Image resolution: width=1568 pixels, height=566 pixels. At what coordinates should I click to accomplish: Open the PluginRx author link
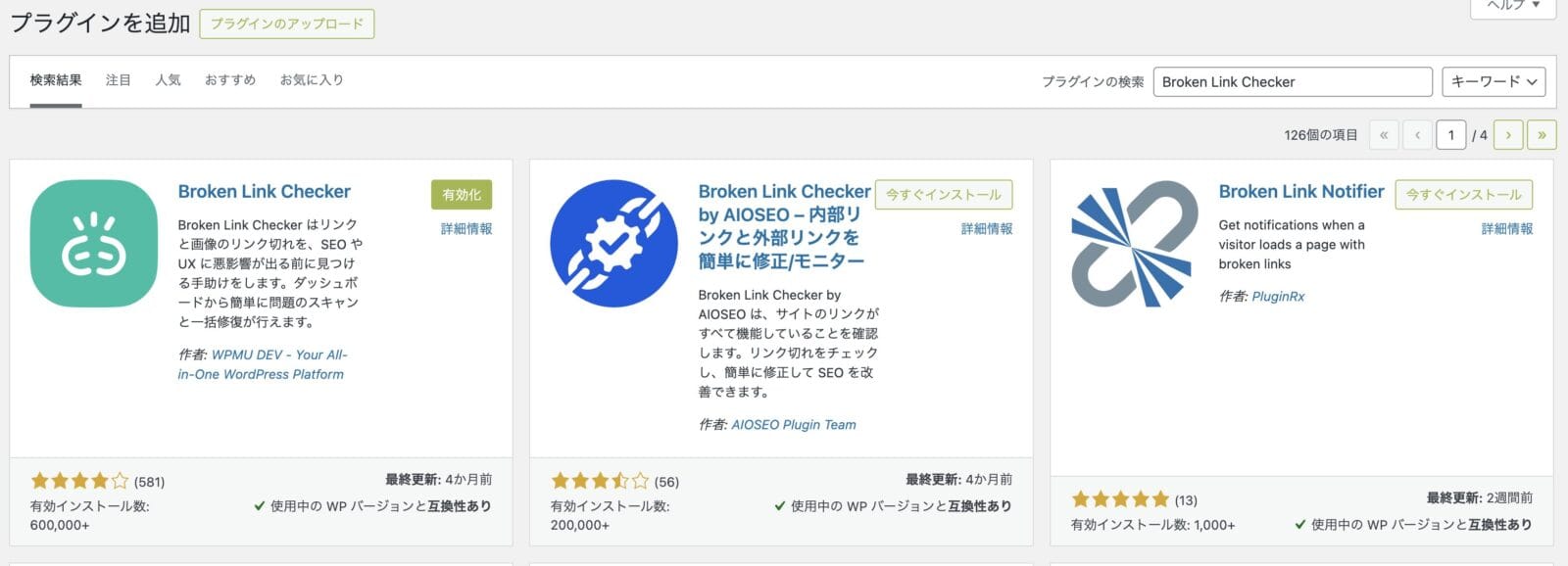[x=1278, y=296]
